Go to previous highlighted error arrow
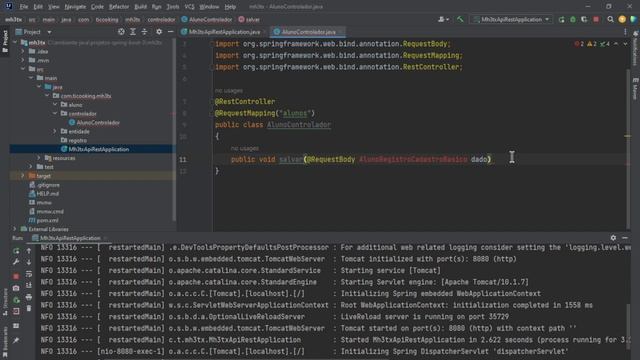Viewport: 640px width, 360px height. pyautogui.click(x=616, y=44)
